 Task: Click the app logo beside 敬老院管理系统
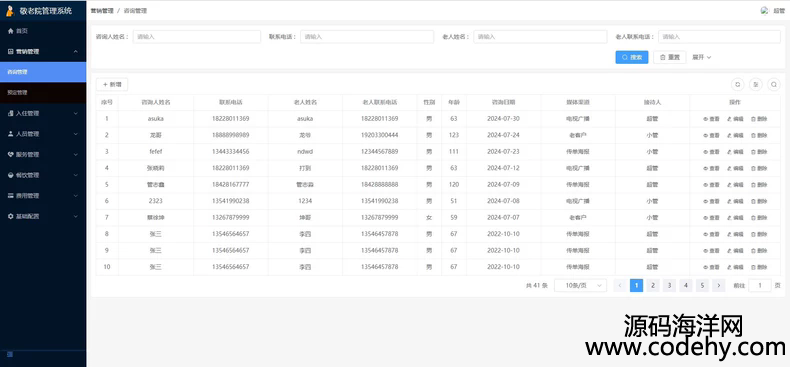[10, 11]
